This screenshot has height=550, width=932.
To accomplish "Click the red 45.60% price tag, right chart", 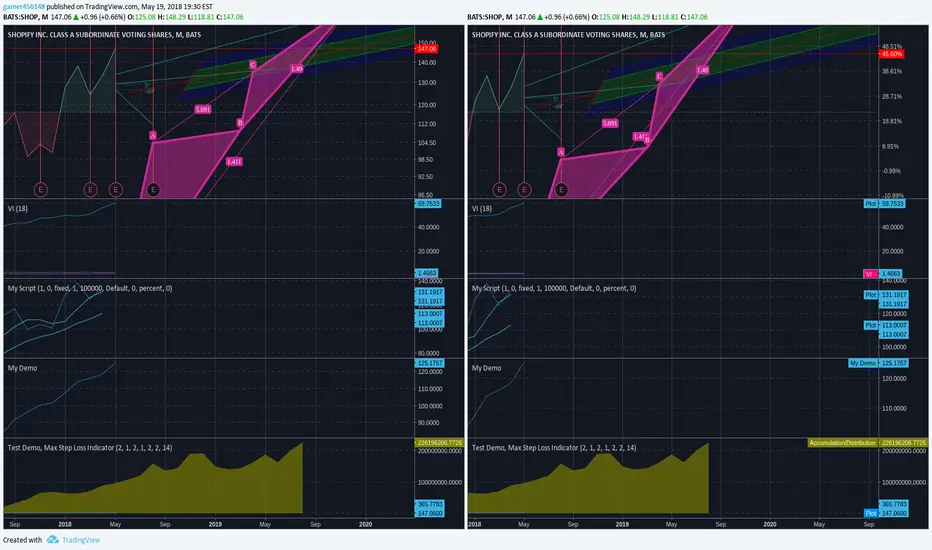I will [x=892, y=54].
